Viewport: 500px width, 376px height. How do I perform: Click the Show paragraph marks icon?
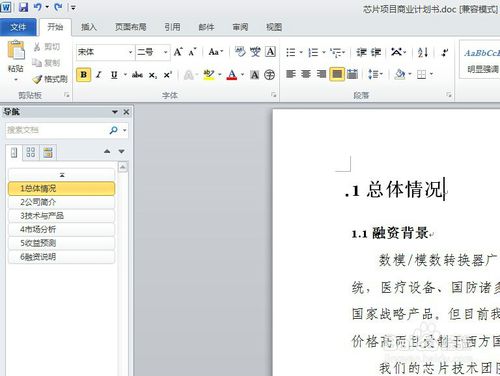(445, 52)
